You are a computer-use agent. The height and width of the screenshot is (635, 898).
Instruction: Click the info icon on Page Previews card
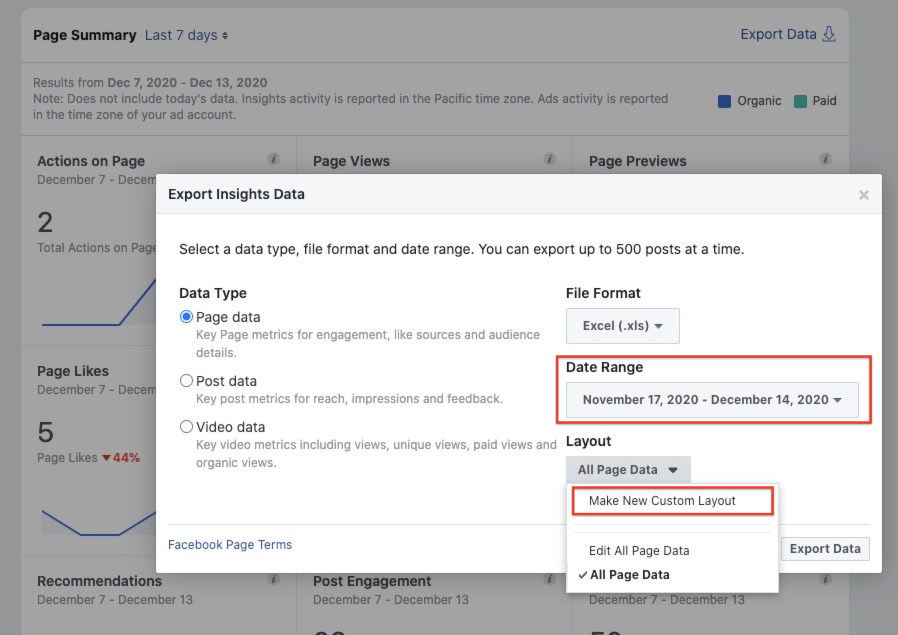[825, 159]
